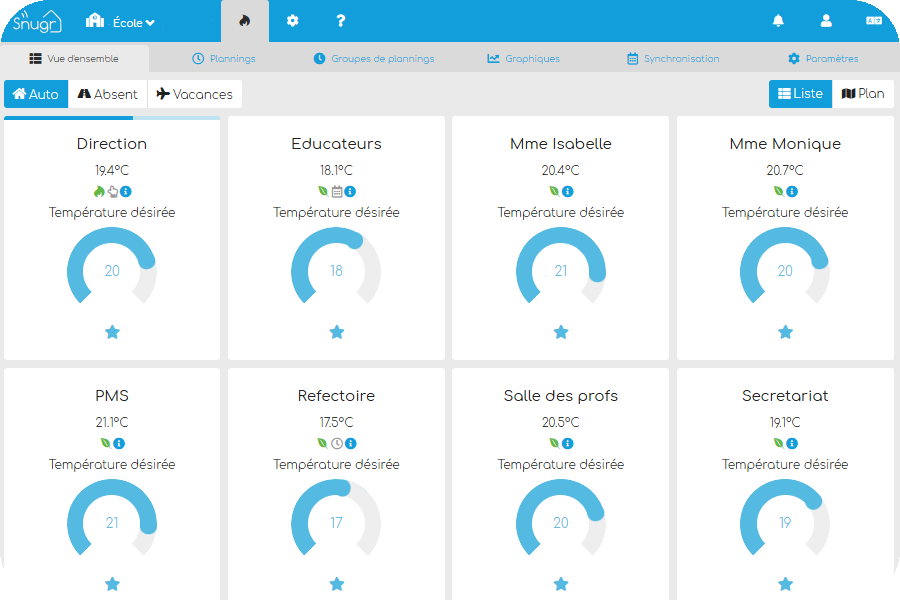Viewport: 900px width, 600px height.
Task: Click the Educateurs temperature dial knob
Action: pos(355,241)
